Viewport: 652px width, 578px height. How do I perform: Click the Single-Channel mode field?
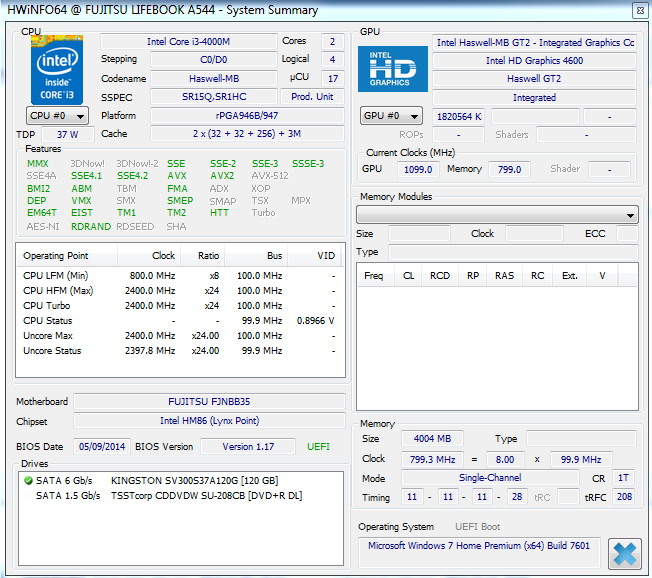[490, 478]
